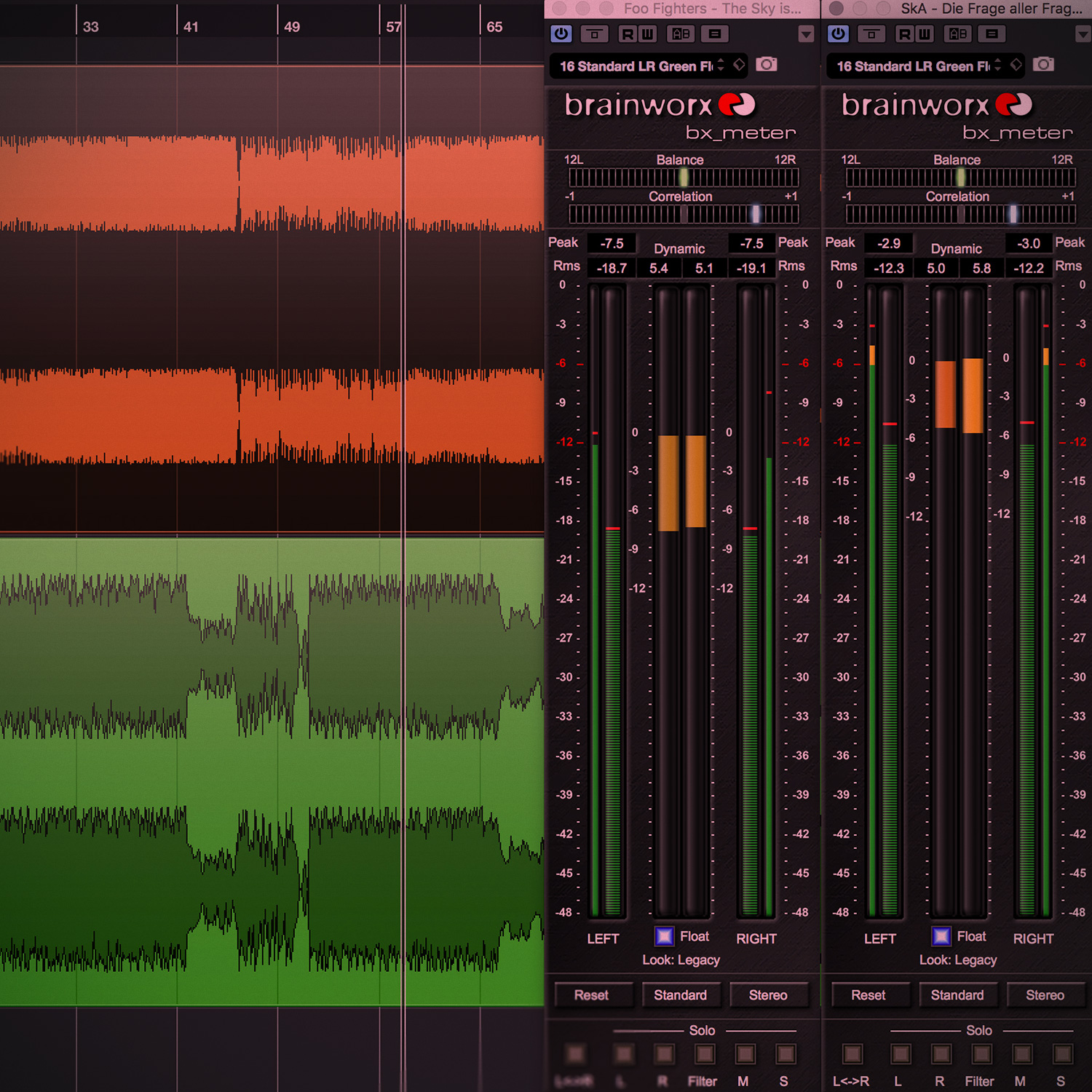Click right Peak value -3.0 in SkA plugin
The height and width of the screenshot is (1092, 1092).
[x=1029, y=243]
